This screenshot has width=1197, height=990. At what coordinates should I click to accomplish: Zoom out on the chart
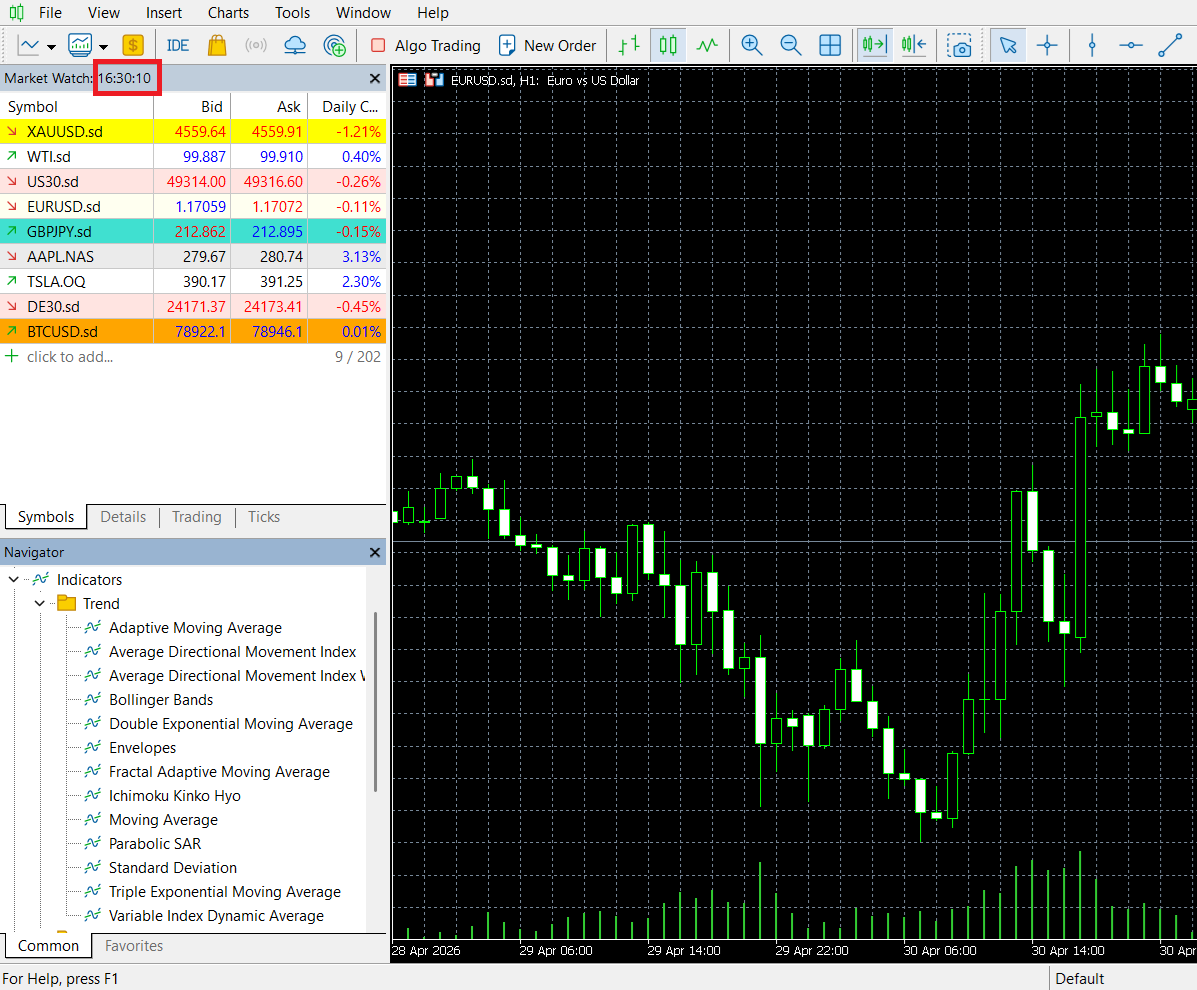791,46
